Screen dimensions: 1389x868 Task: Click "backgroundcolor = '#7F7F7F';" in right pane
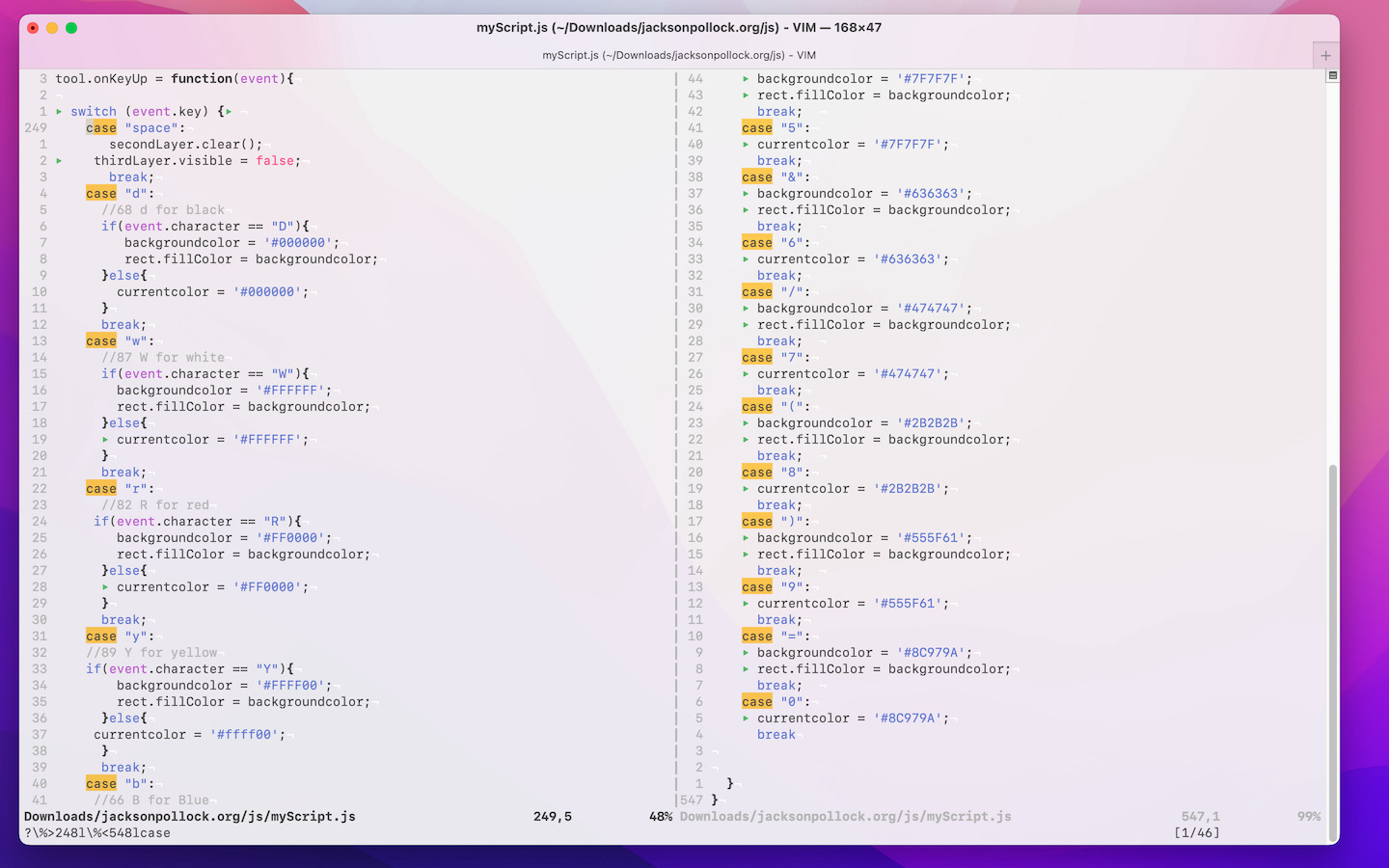point(864,78)
